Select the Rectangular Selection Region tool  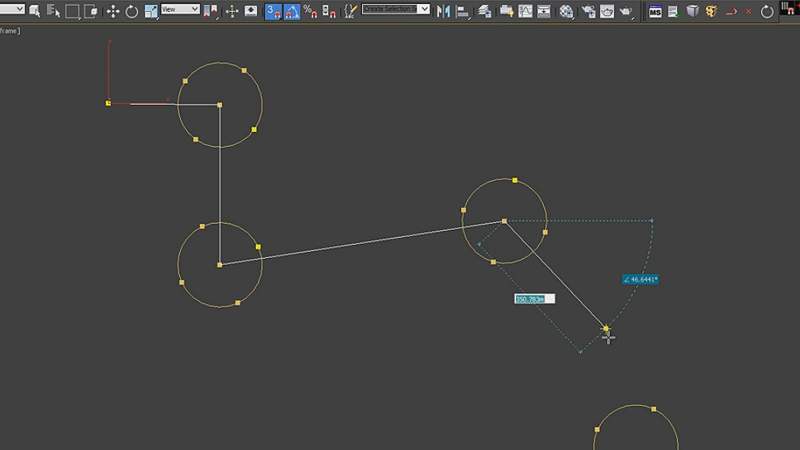[73, 10]
